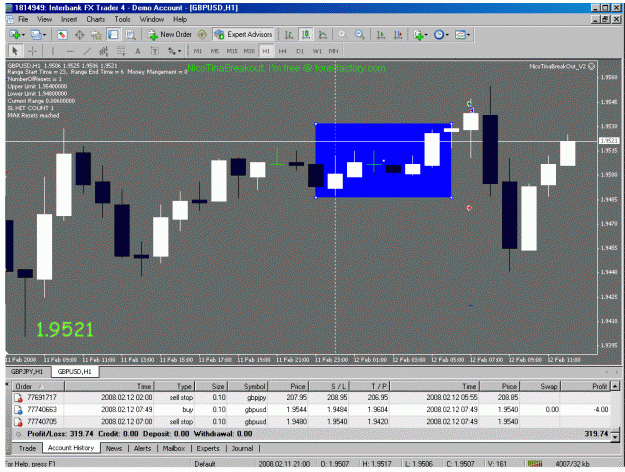Screen dimensions: 625x472
Task: Select the Fibonacci Retracement tool
Action: (x=121, y=51)
